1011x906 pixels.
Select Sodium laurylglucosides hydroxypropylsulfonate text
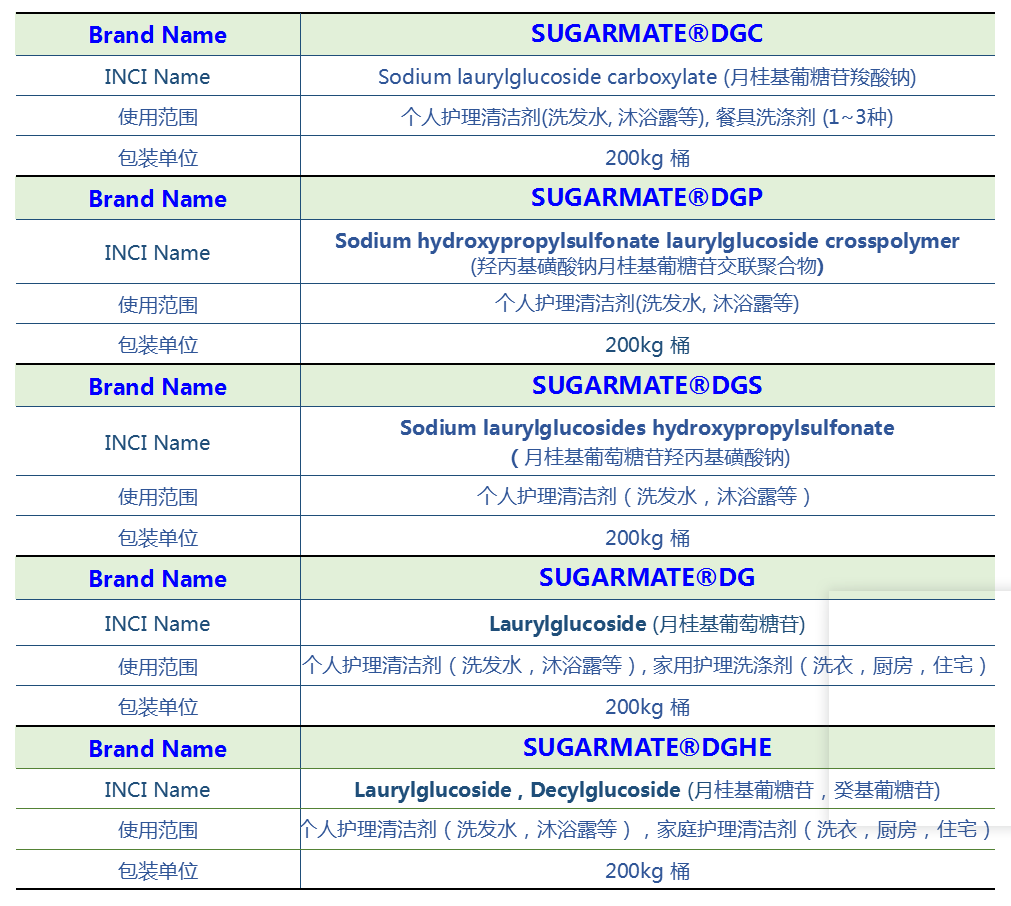point(647,428)
